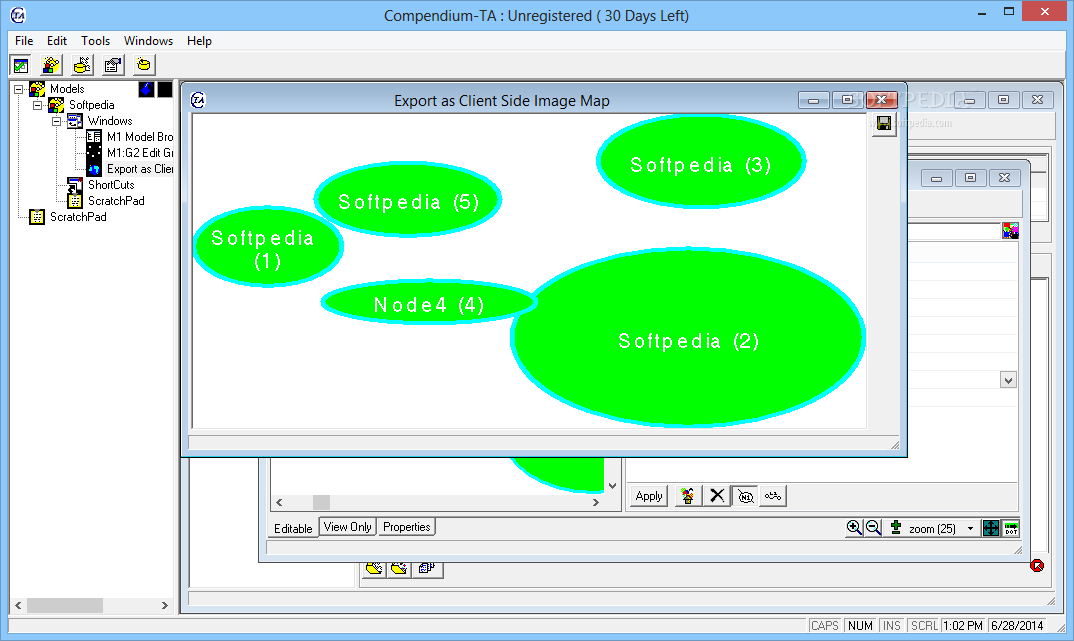This screenshot has width=1074, height=641.
Task: Click tree panel scroll right arrow
Action: click(x=164, y=605)
